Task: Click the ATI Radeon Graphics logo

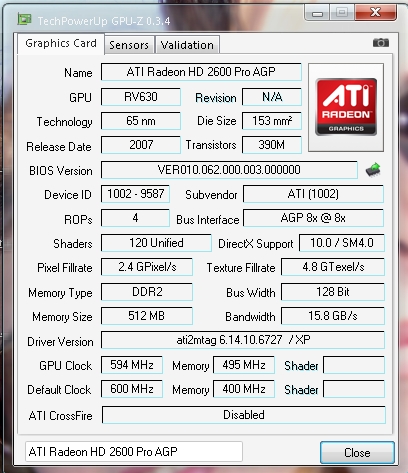Action: coord(346,107)
